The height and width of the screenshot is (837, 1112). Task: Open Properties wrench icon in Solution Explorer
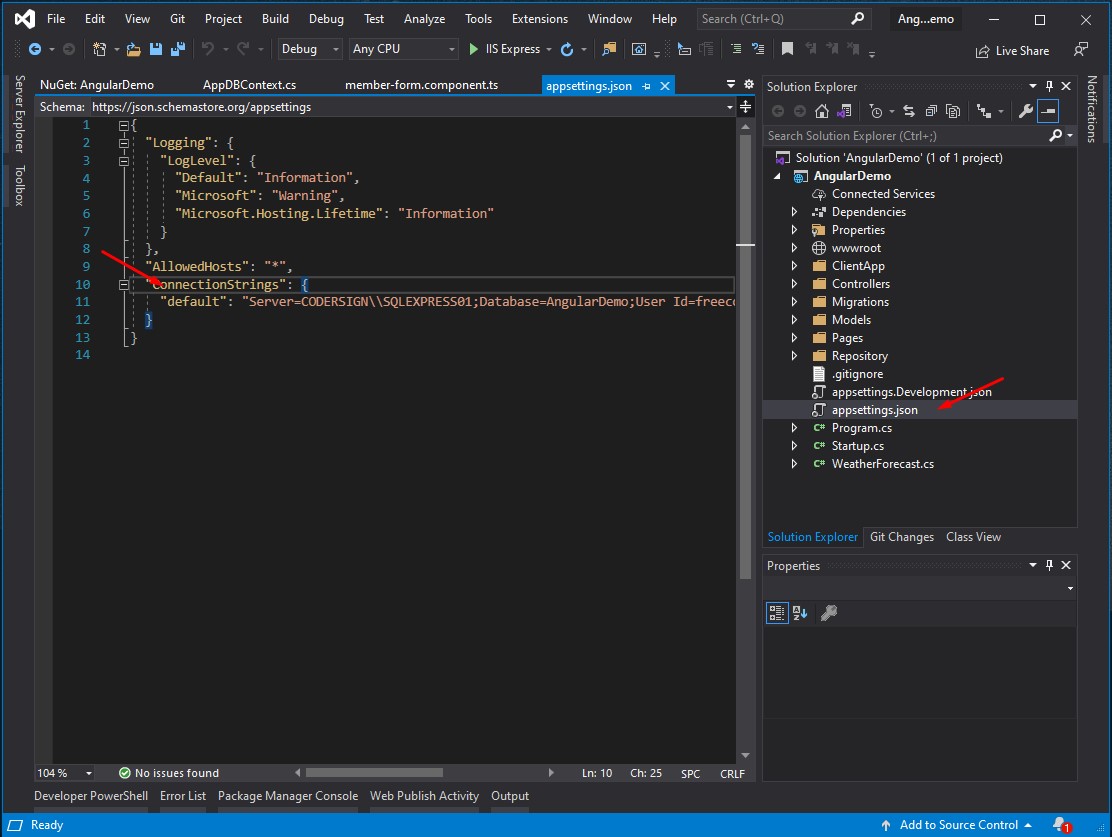click(1025, 111)
